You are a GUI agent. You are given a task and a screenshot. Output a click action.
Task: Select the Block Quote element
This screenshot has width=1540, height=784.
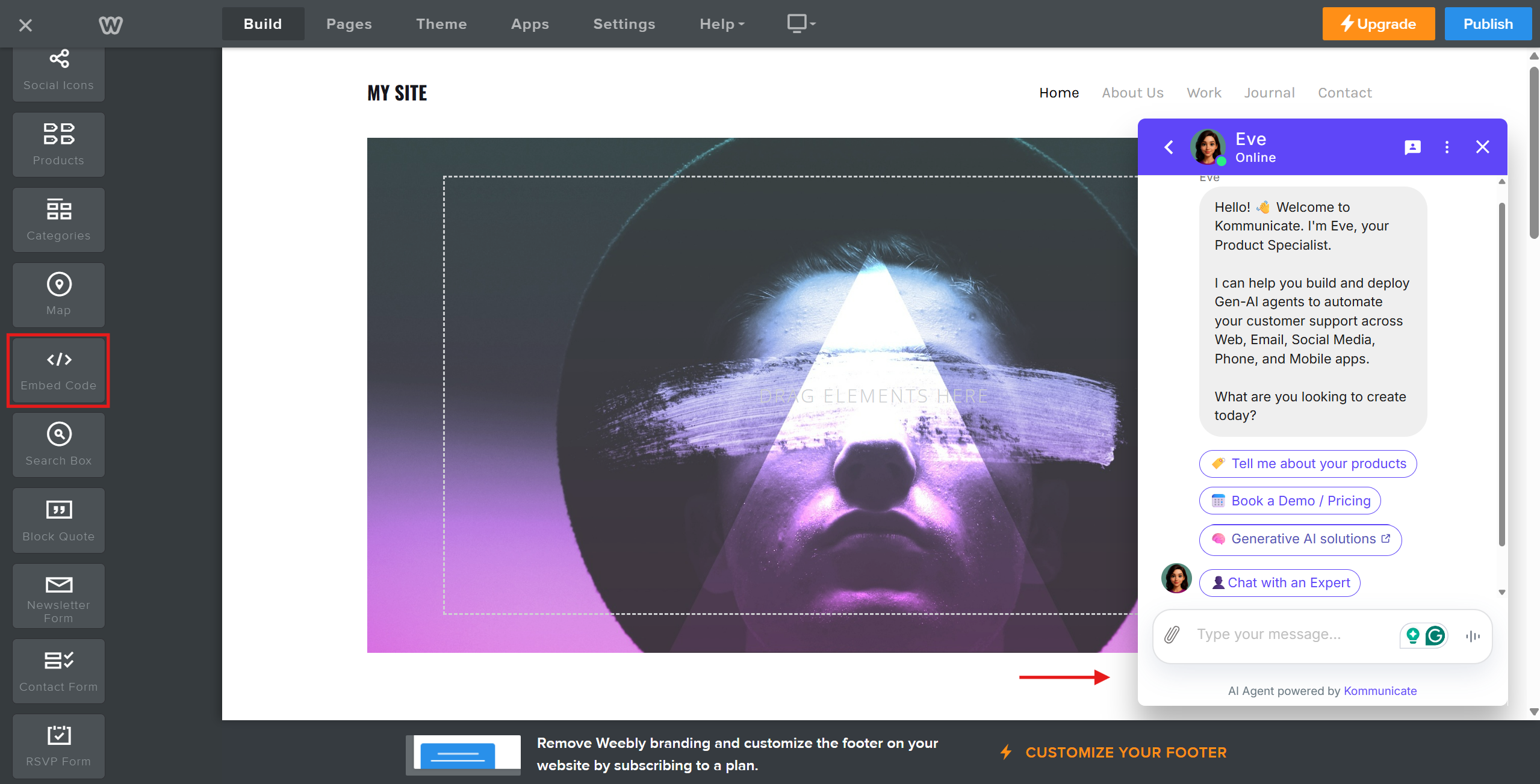point(58,520)
